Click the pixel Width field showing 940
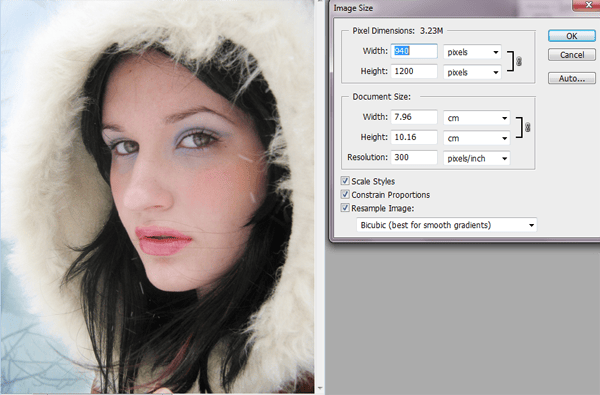The width and height of the screenshot is (600, 395). [x=414, y=51]
